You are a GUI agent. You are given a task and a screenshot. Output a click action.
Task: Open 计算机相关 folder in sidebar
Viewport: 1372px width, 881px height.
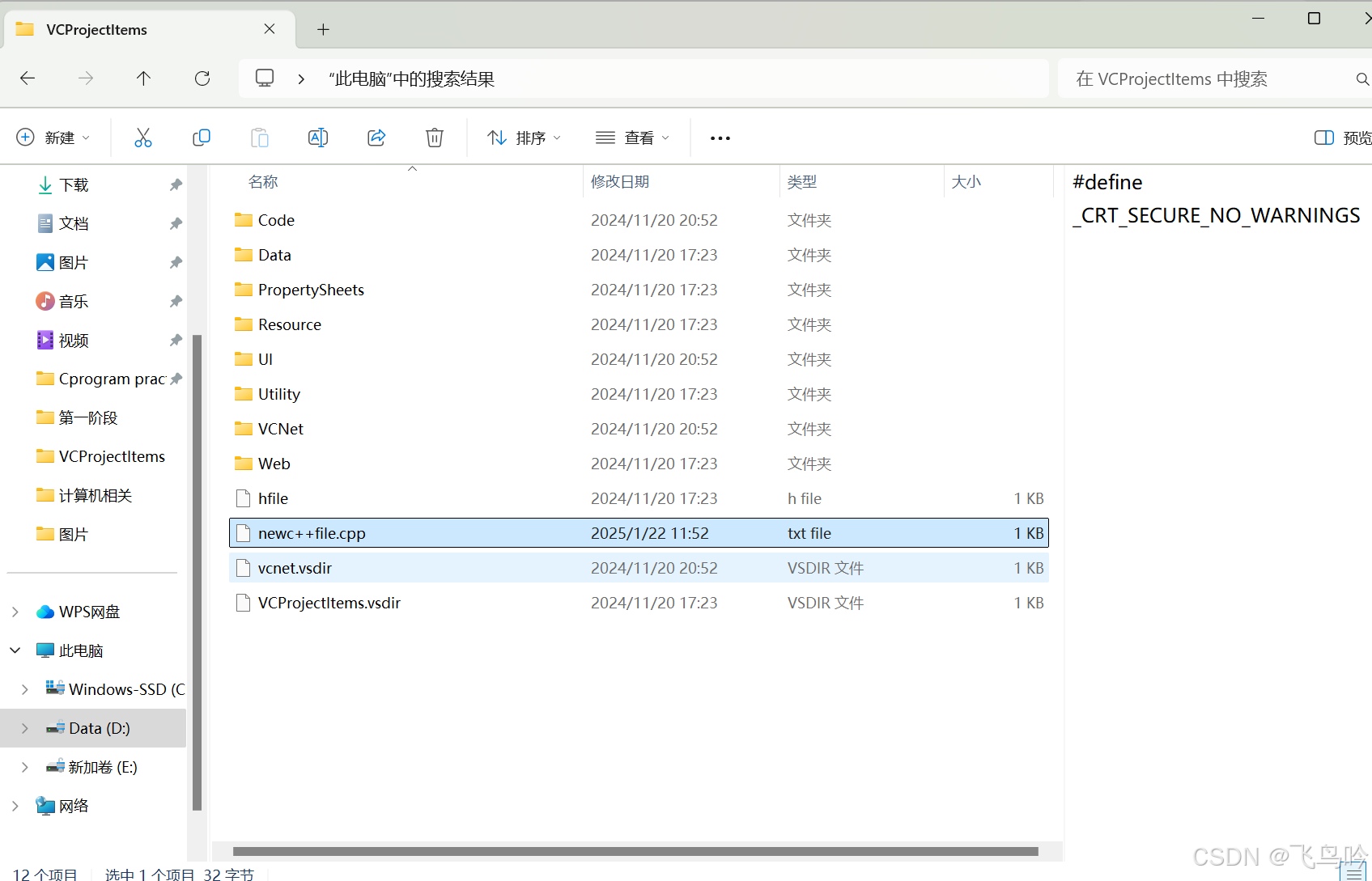[x=93, y=495]
